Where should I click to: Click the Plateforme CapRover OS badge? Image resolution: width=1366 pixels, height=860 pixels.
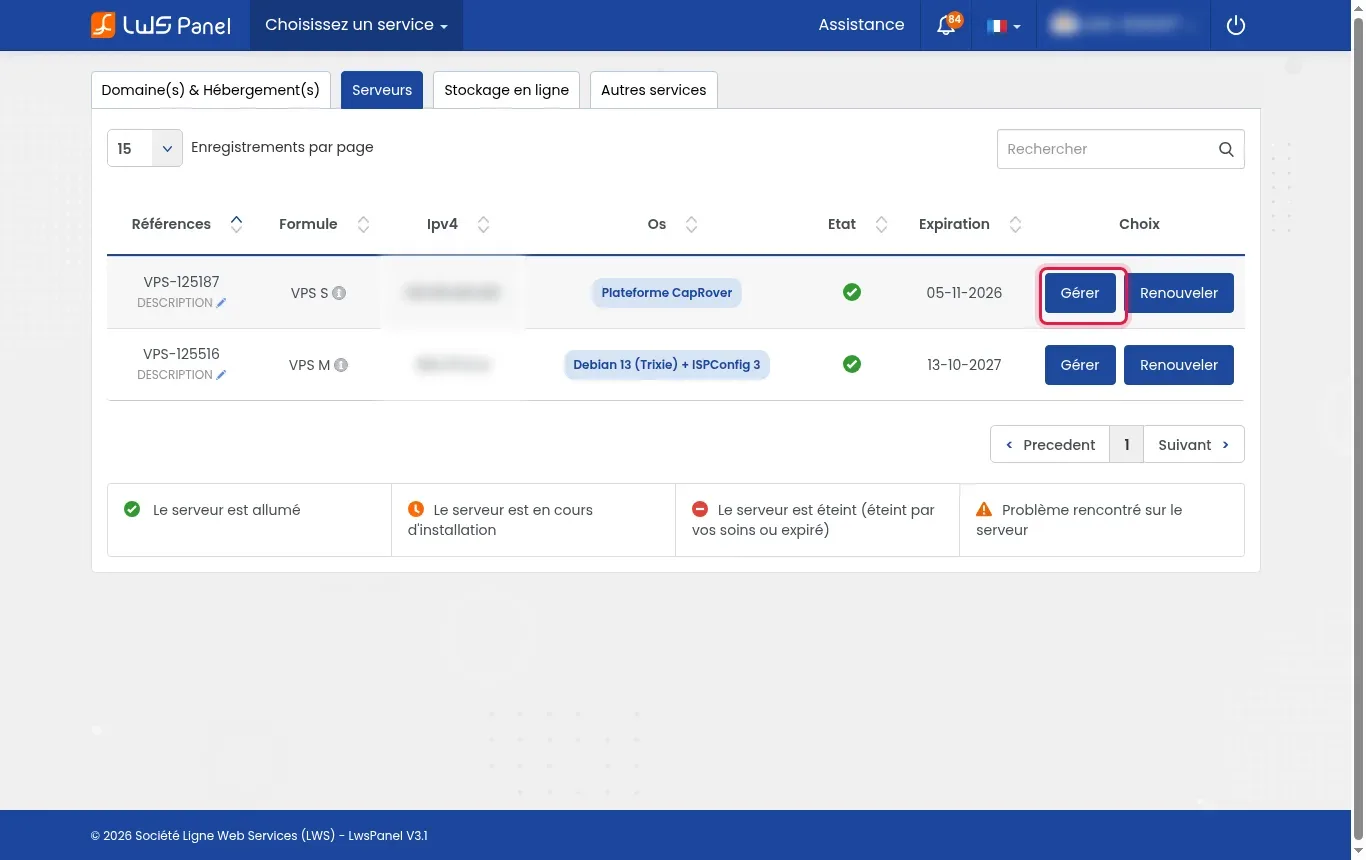click(x=667, y=293)
